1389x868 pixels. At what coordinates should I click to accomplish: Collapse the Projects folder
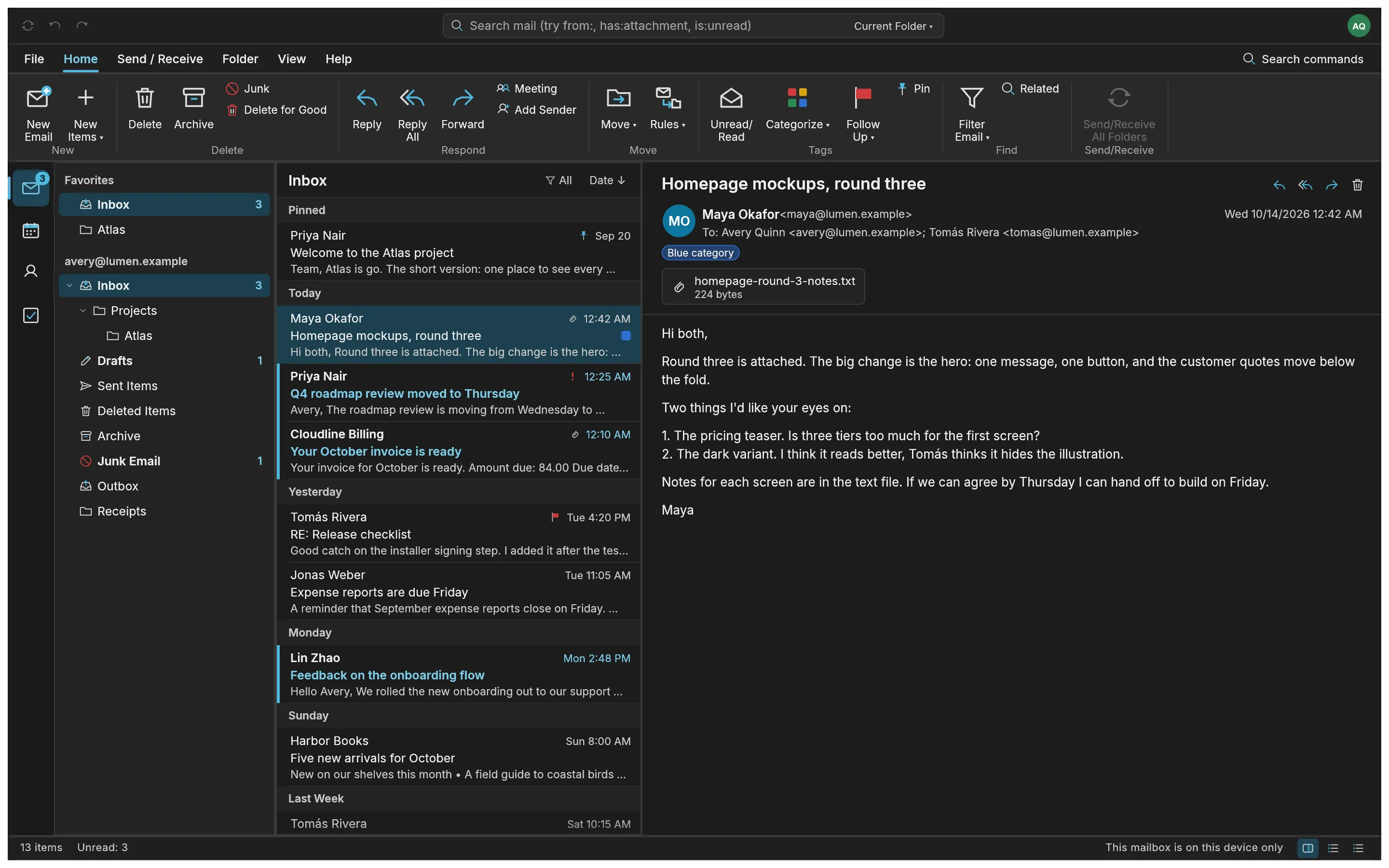pos(82,311)
